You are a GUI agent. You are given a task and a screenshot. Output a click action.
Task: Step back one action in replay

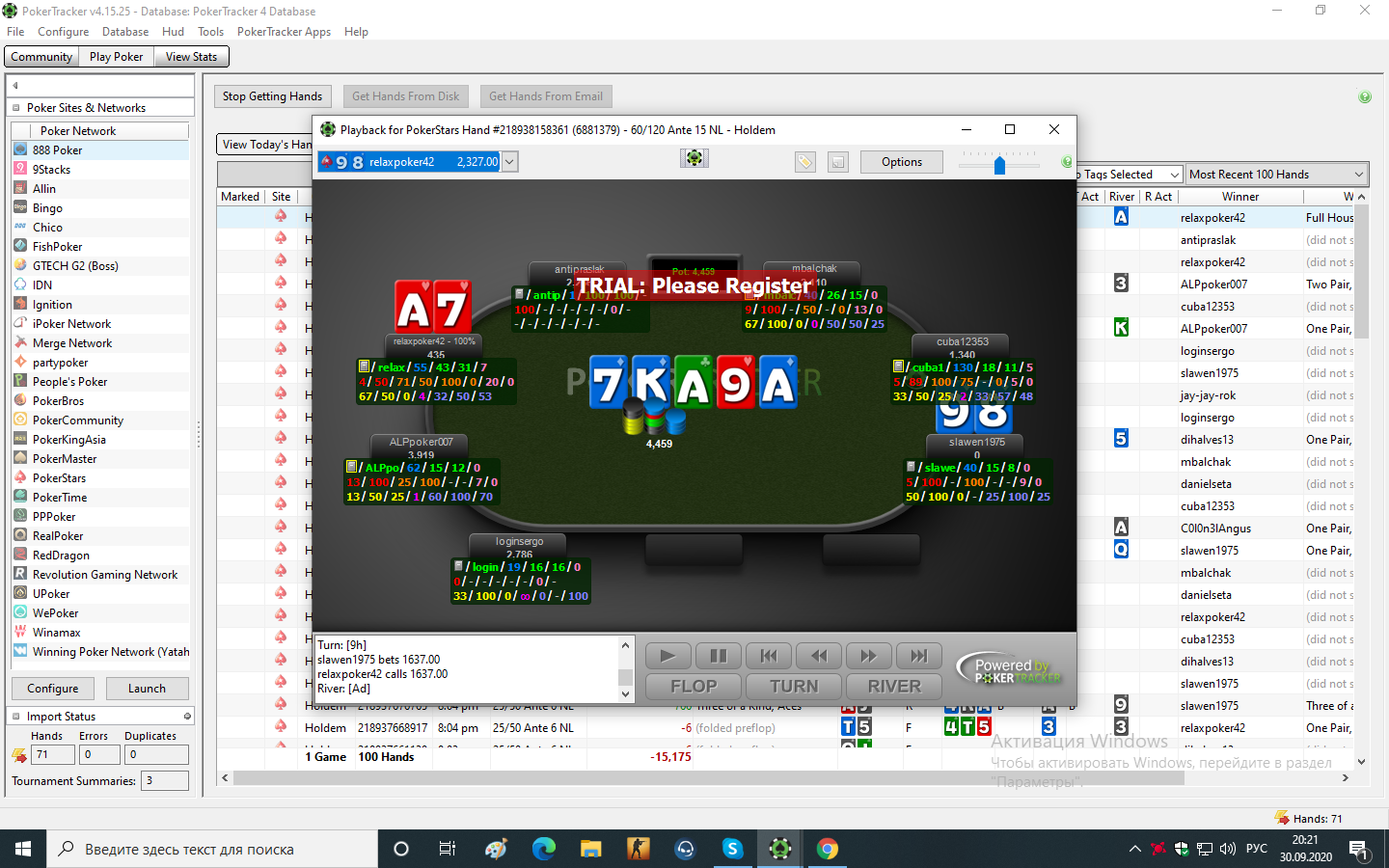tap(819, 656)
